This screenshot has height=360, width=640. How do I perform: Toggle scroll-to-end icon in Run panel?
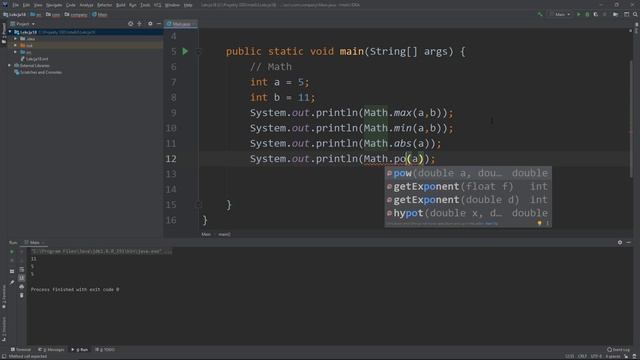[x=22, y=278]
